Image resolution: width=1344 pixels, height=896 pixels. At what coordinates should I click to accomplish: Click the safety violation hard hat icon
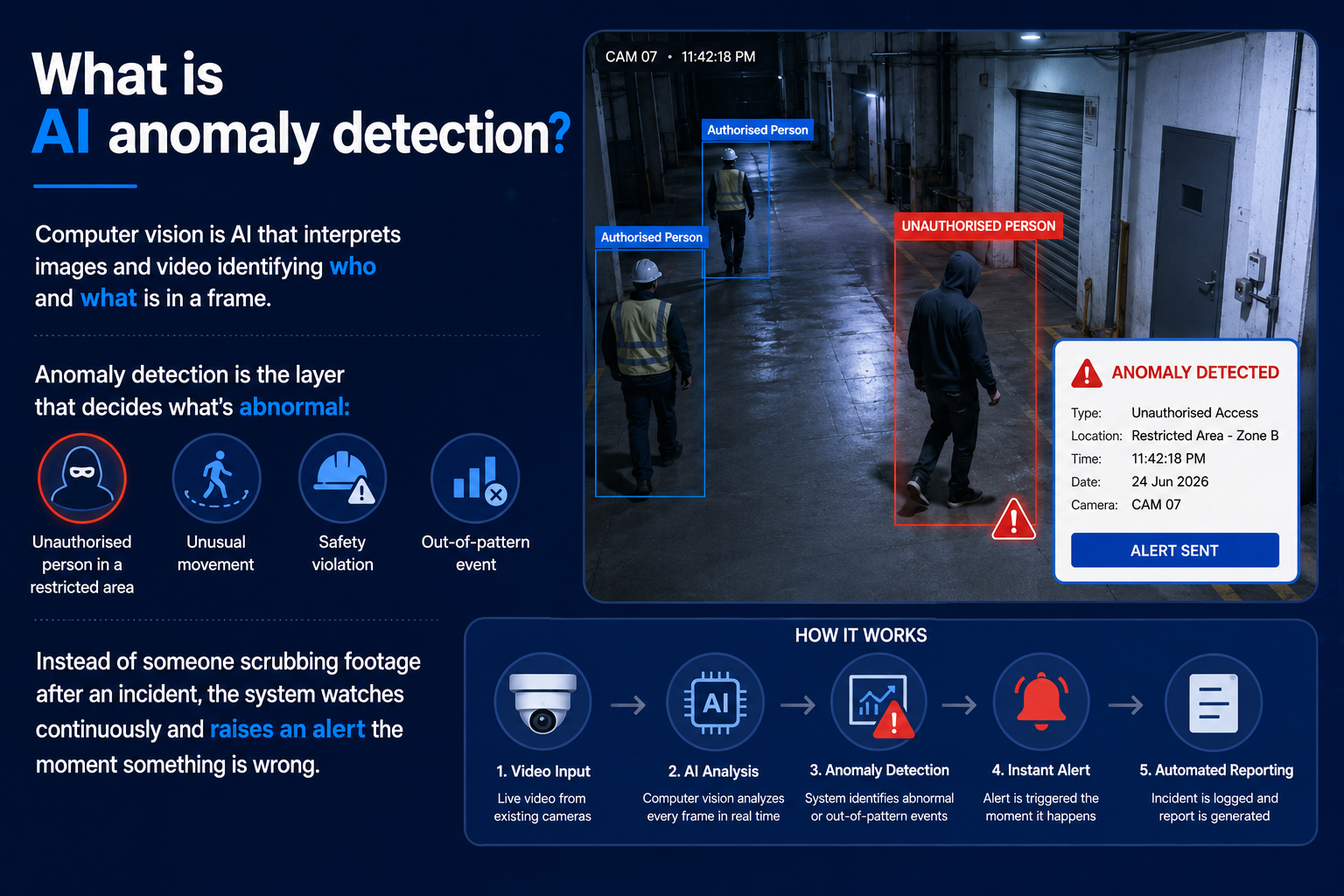coord(343,479)
